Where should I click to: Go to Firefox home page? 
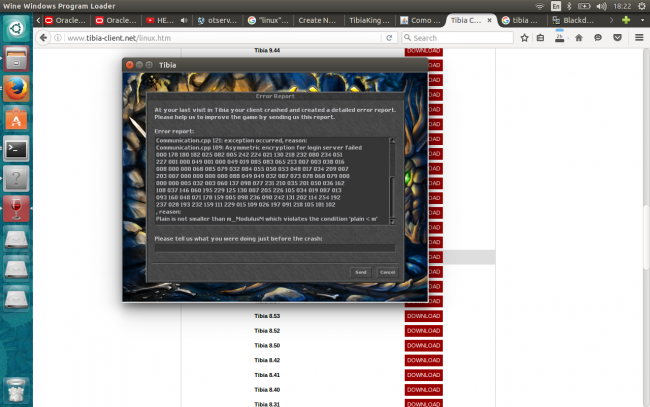click(579, 38)
